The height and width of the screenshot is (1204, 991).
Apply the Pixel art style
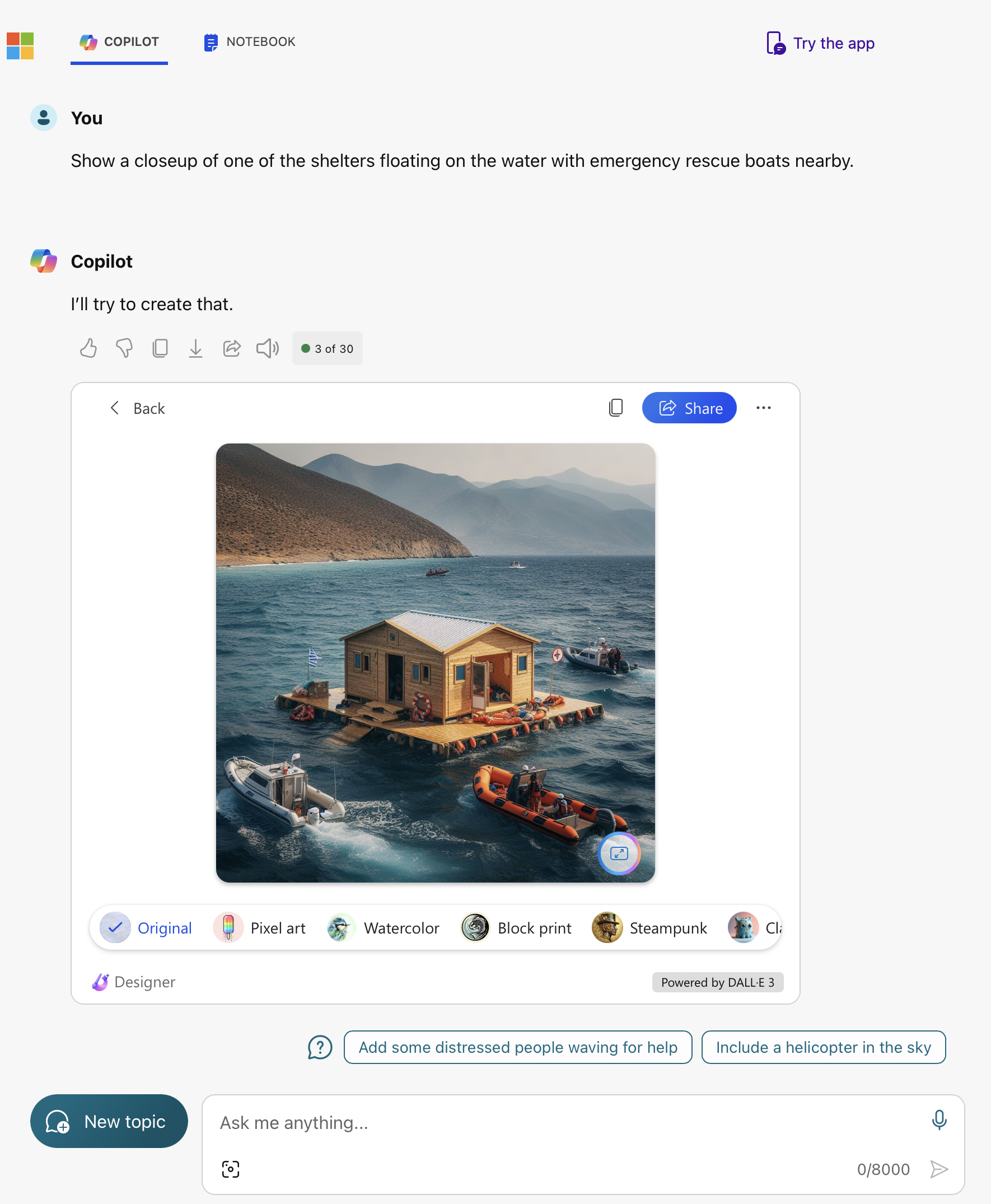pyautogui.click(x=259, y=928)
